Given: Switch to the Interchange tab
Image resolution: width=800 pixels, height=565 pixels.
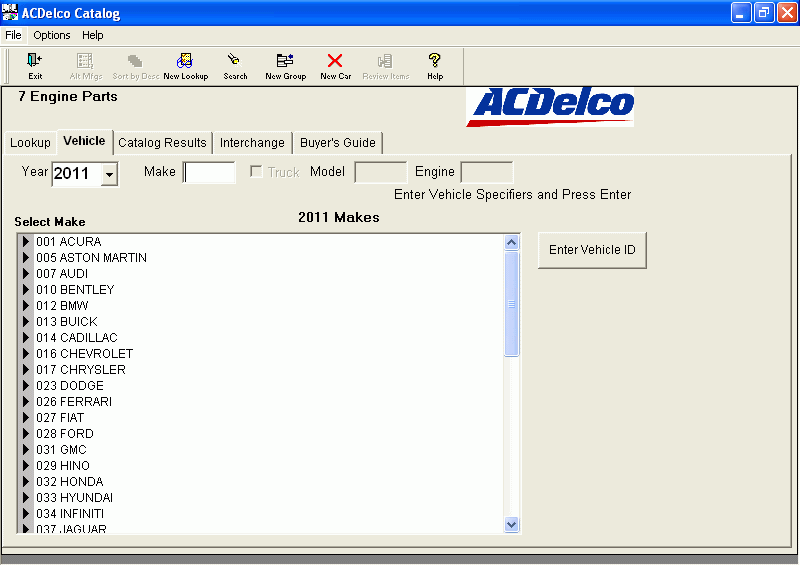Looking at the screenshot, I should pyautogui.click(x=252, y=143).
